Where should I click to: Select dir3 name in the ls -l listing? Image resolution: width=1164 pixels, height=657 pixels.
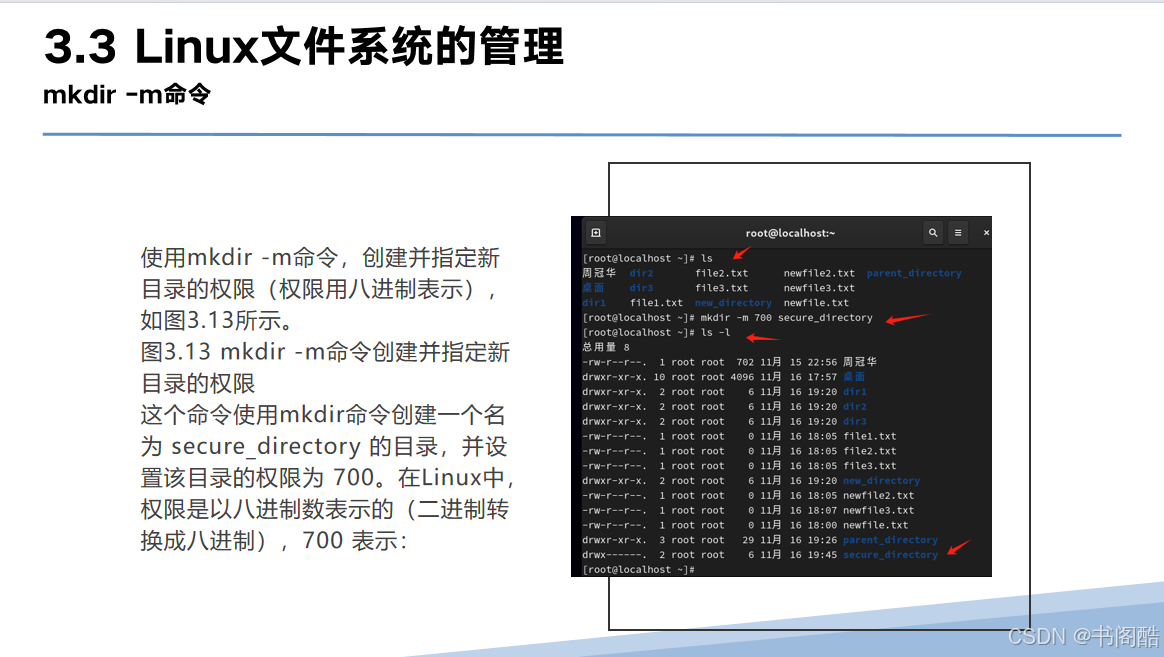tap(854, 422)
